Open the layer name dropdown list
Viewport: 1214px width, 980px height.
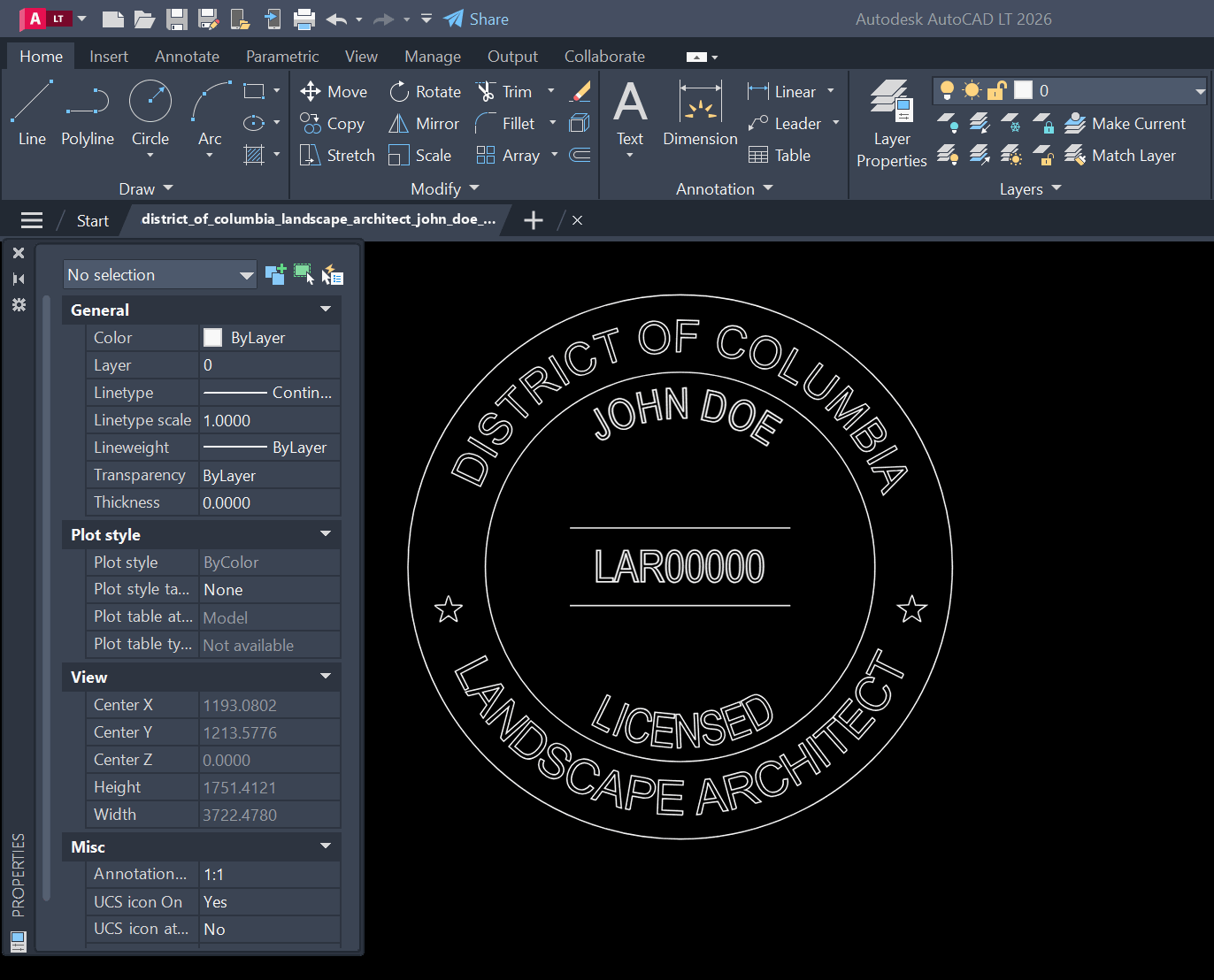1199,90
